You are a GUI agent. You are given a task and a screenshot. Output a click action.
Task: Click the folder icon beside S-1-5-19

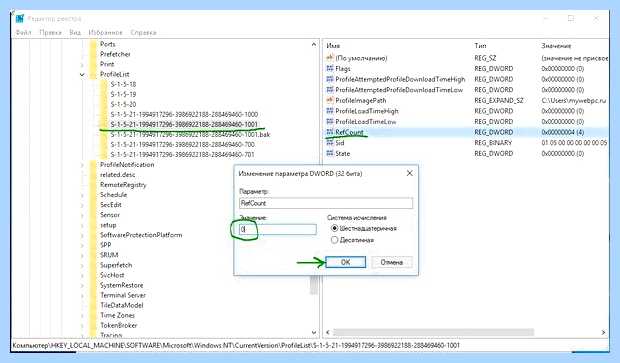tap(104, 95)
